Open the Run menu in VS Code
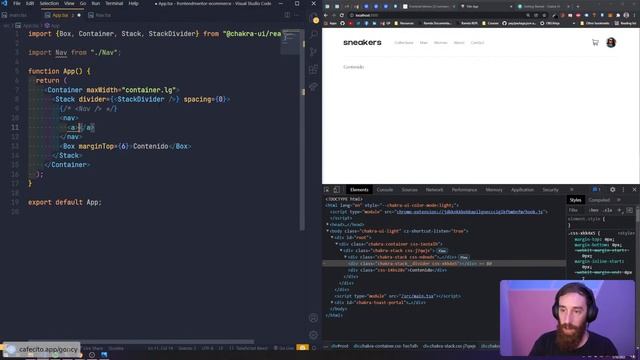 [96, 3]
